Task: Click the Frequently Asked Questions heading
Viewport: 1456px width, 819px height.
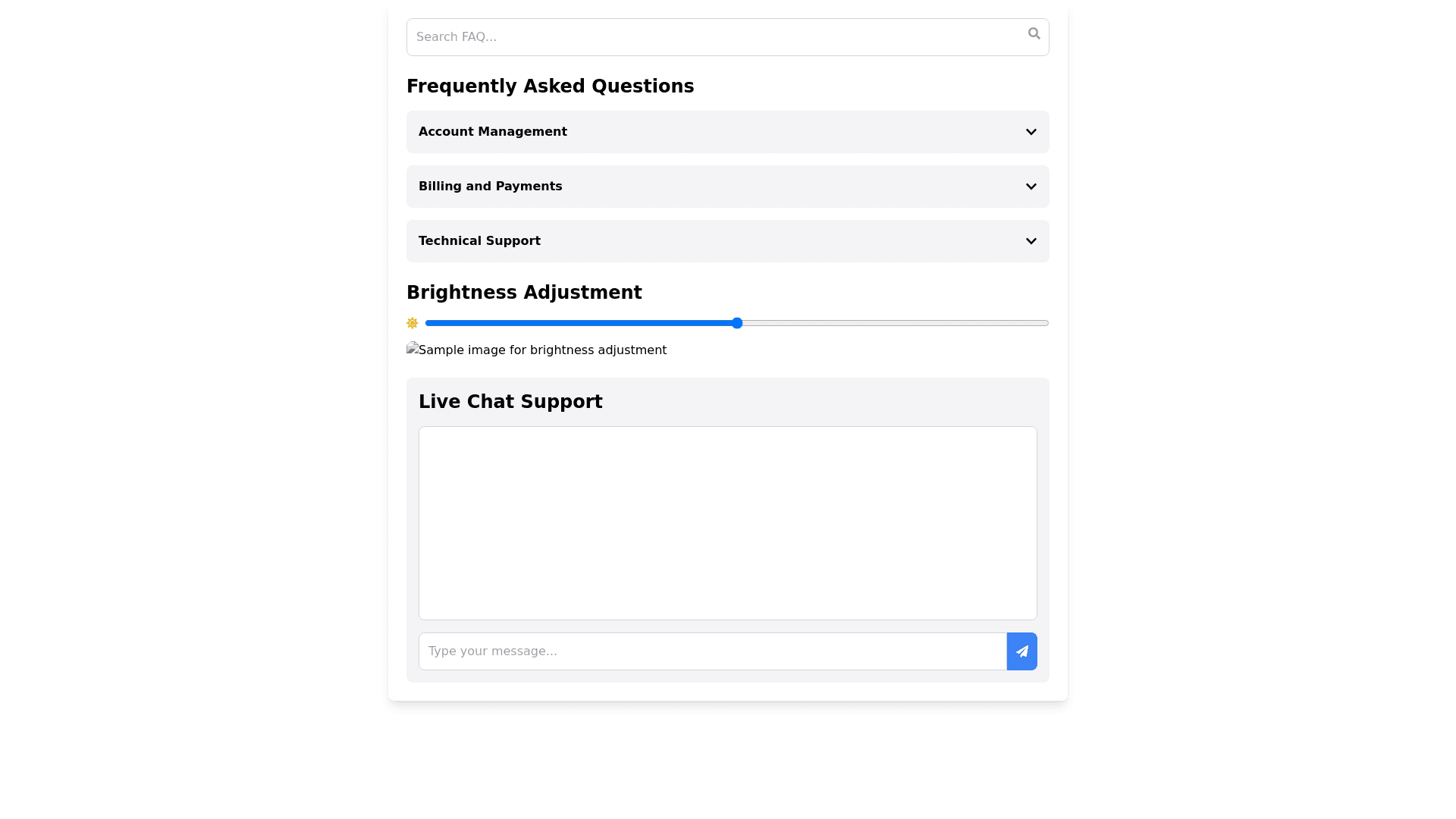Action: tap(550, 86)
